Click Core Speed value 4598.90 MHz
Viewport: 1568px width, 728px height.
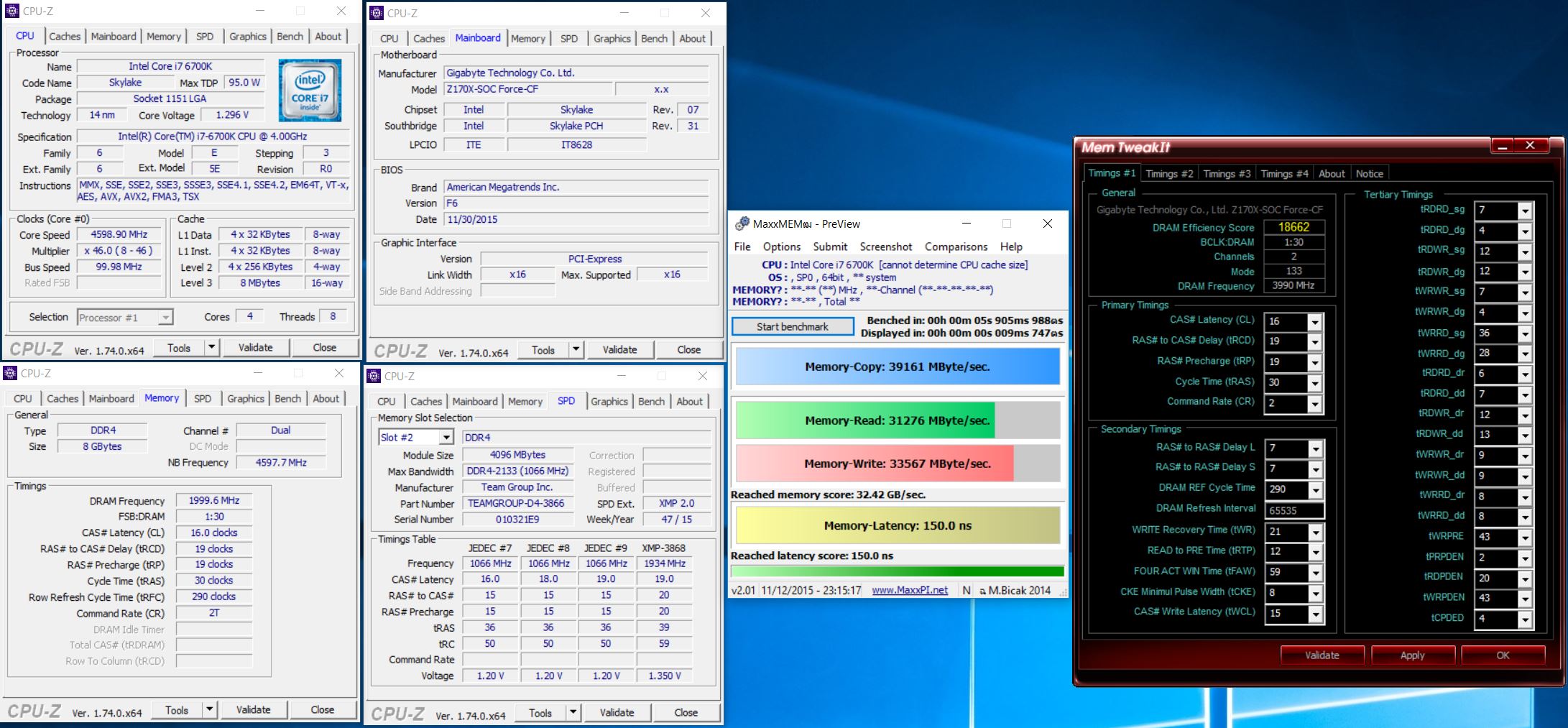(119, 234)
